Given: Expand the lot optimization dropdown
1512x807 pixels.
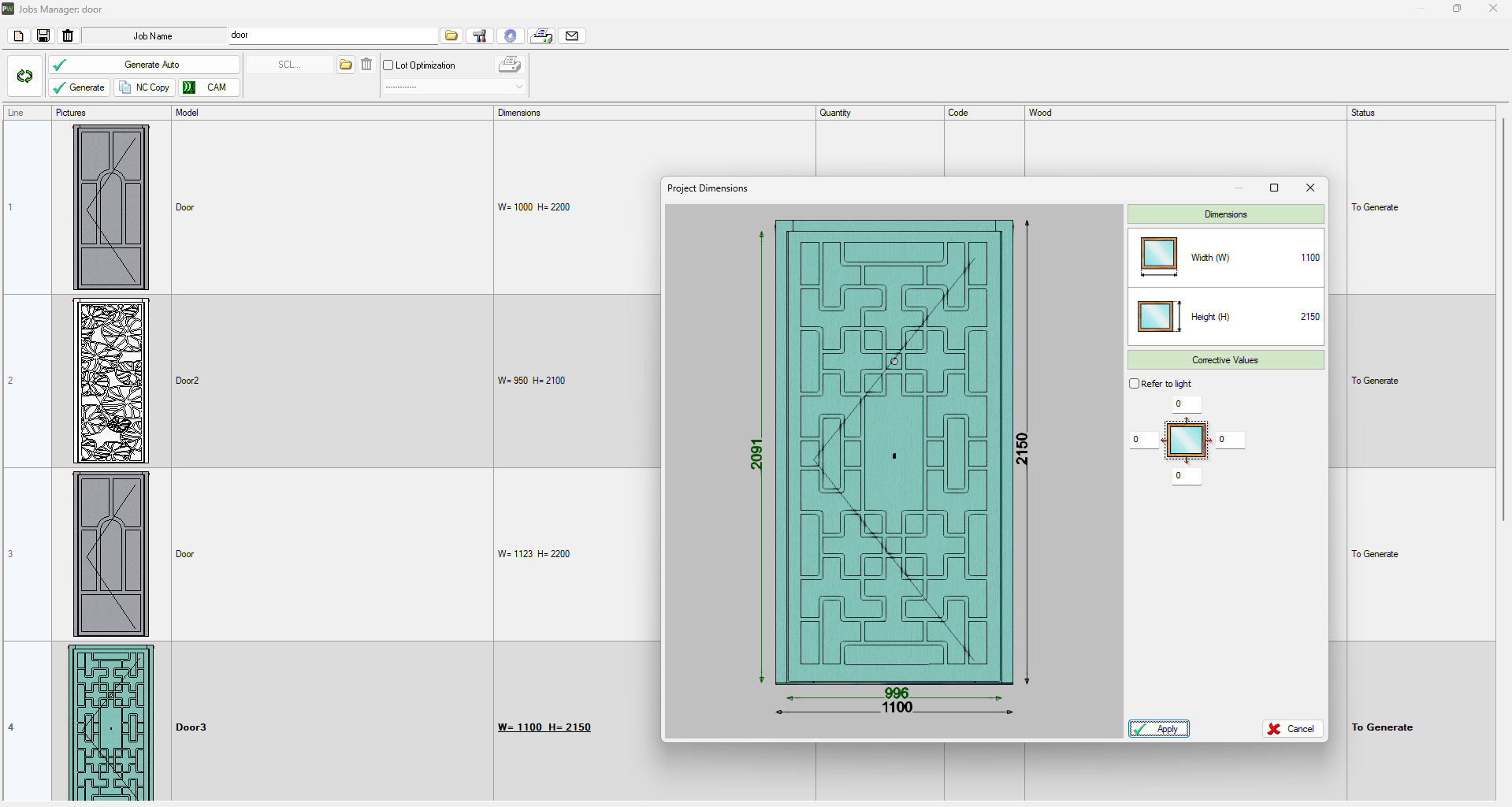Looking at the screenshot, I should [x=518, y=87].
